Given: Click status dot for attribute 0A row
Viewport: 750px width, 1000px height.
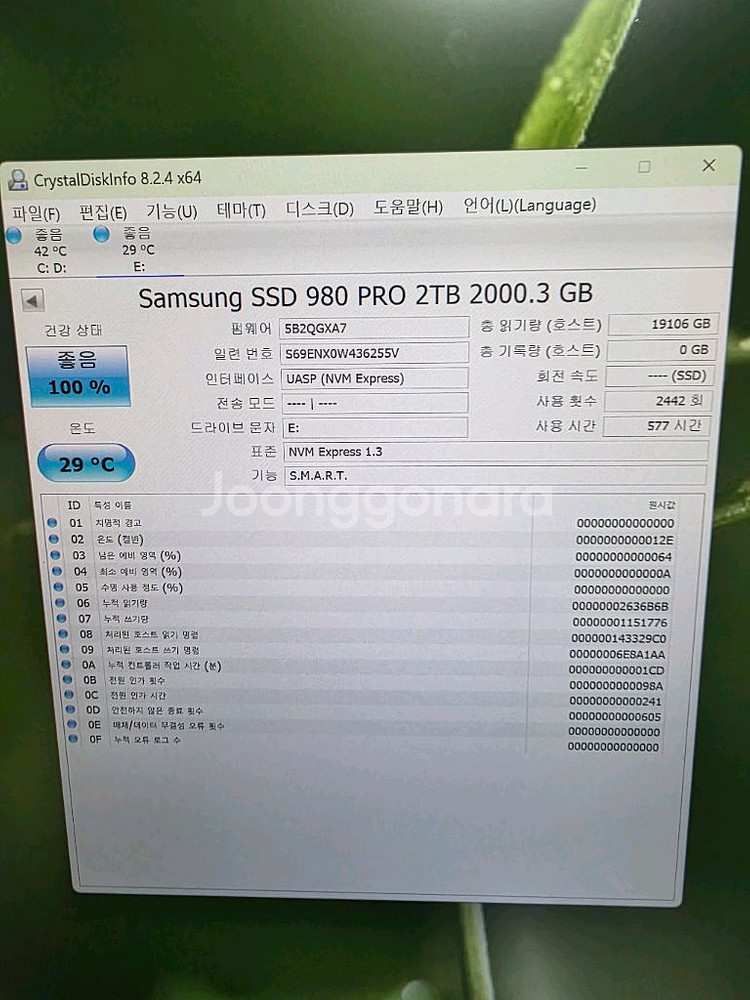Looking at the screenshot, I should 58,664.
